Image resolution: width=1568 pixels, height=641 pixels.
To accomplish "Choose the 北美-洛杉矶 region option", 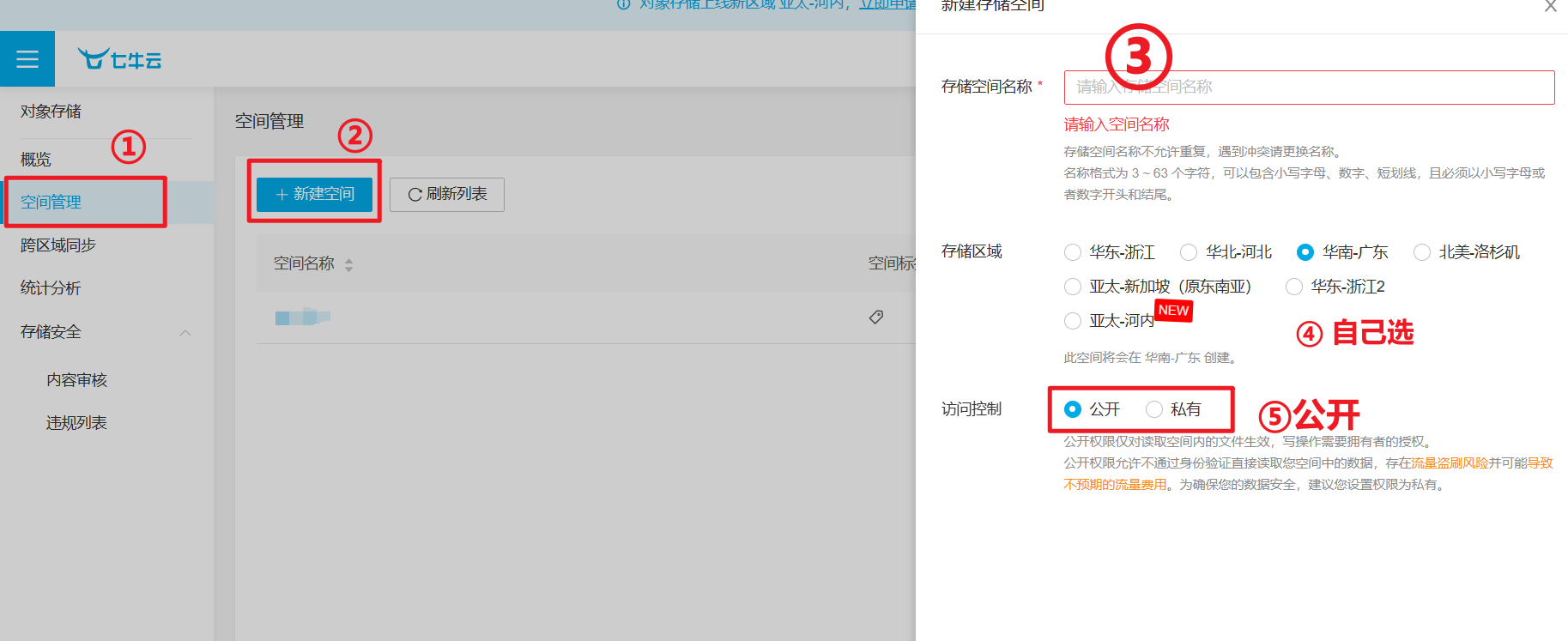I will click(x=1422, y=252).
